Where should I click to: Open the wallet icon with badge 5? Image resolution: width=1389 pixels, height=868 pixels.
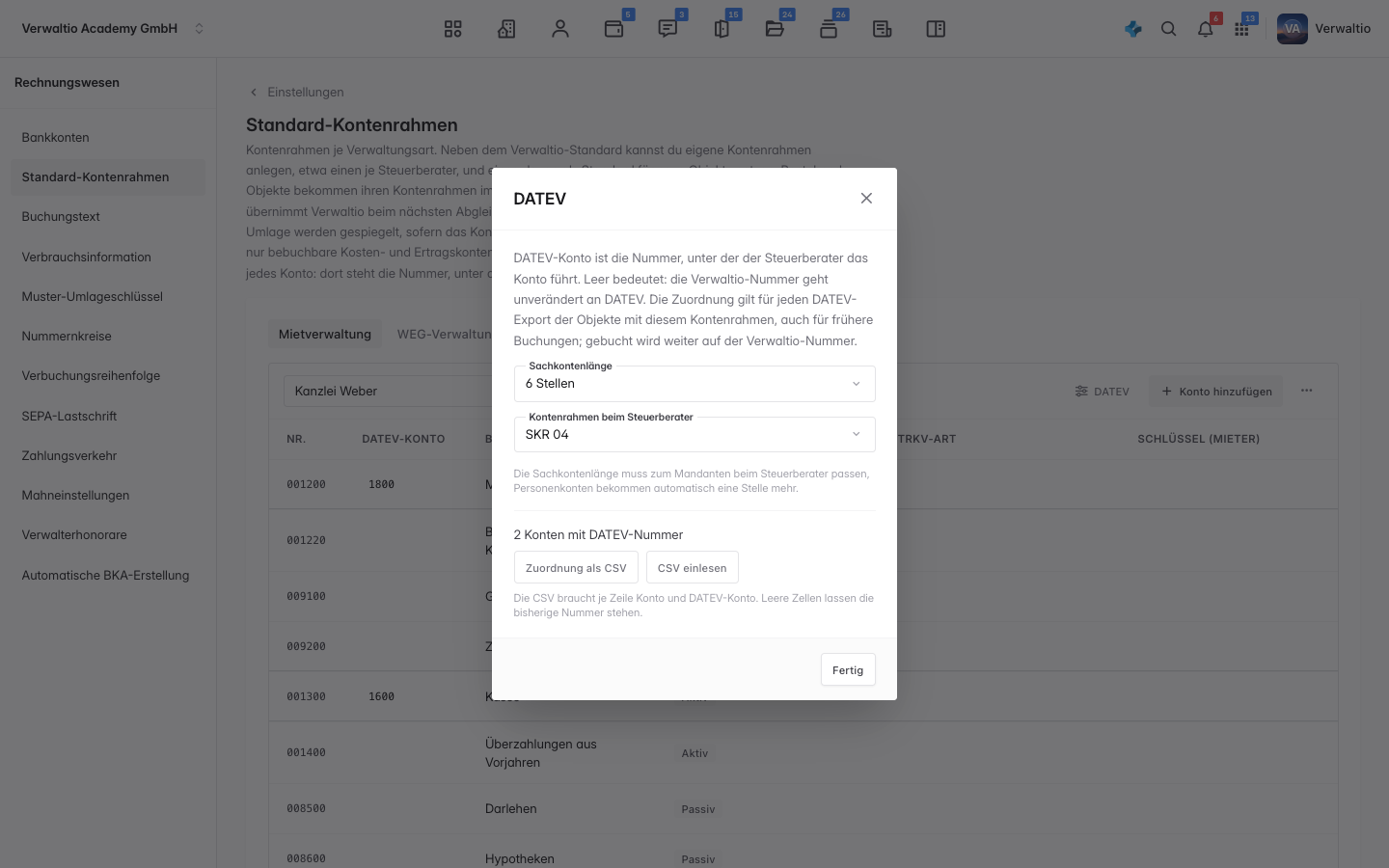pos(614,29)
